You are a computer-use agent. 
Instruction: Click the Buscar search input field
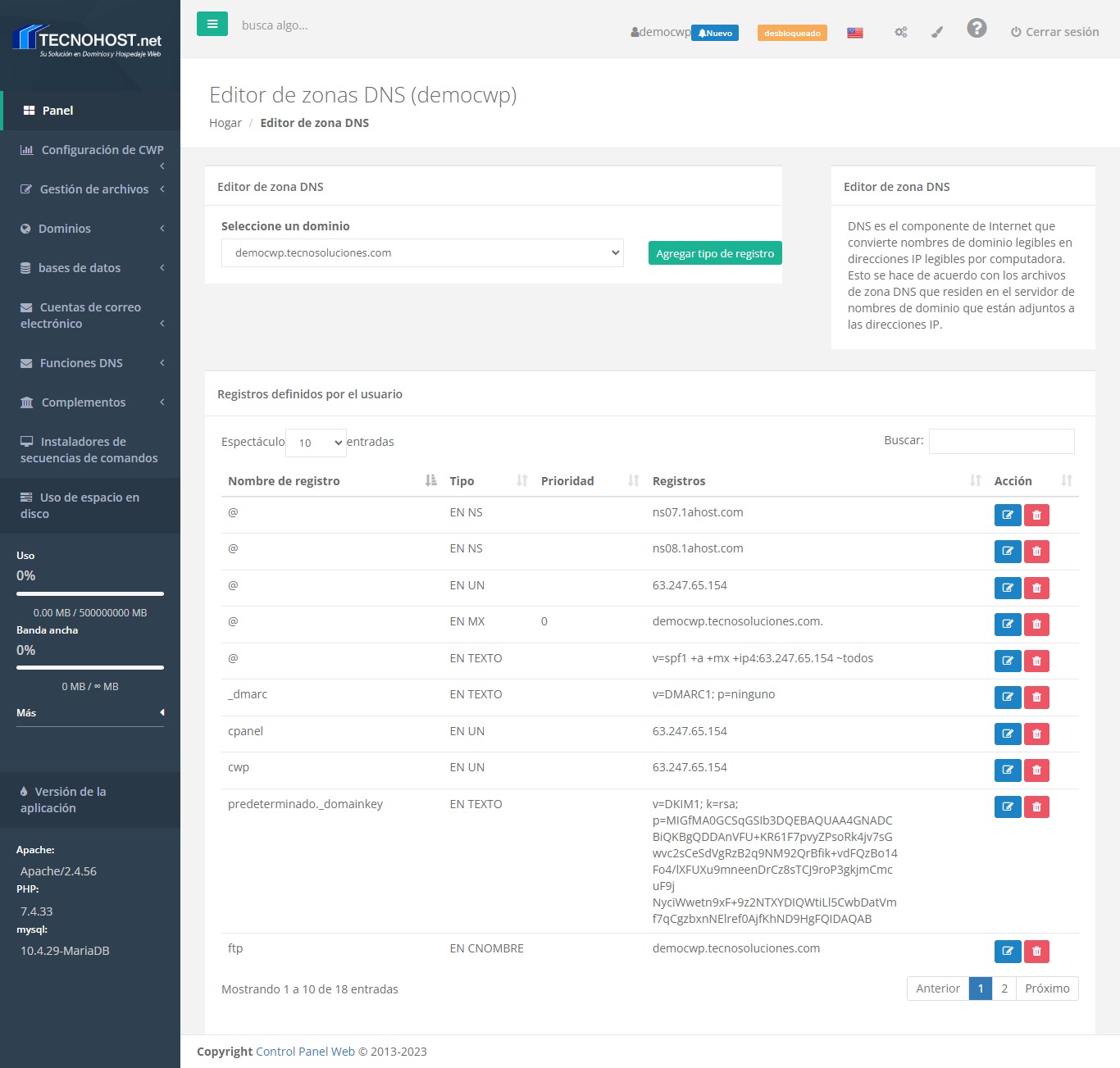tap(1001, 441)
